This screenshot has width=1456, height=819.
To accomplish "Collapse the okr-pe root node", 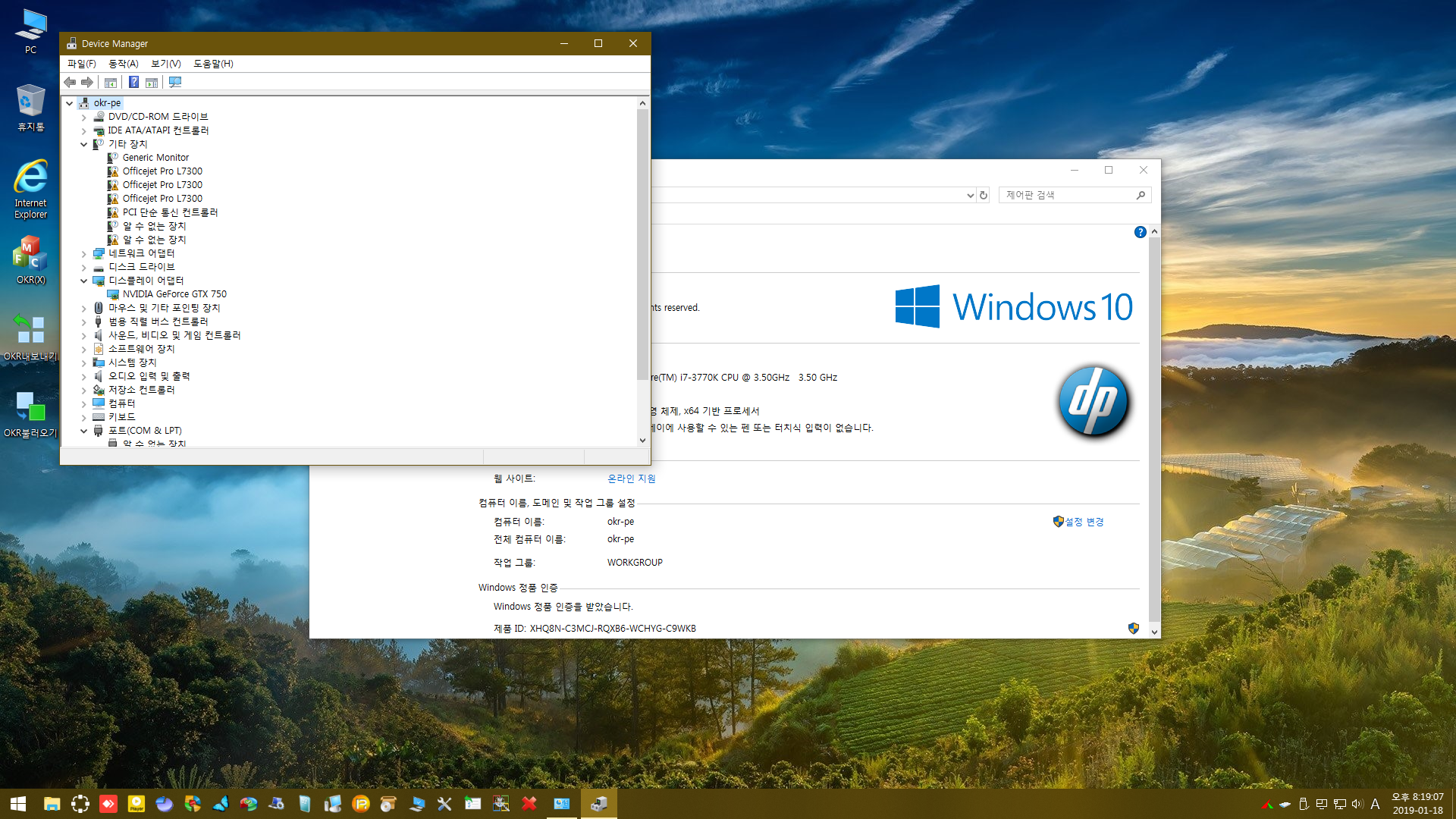I will [x=70, y=103].
